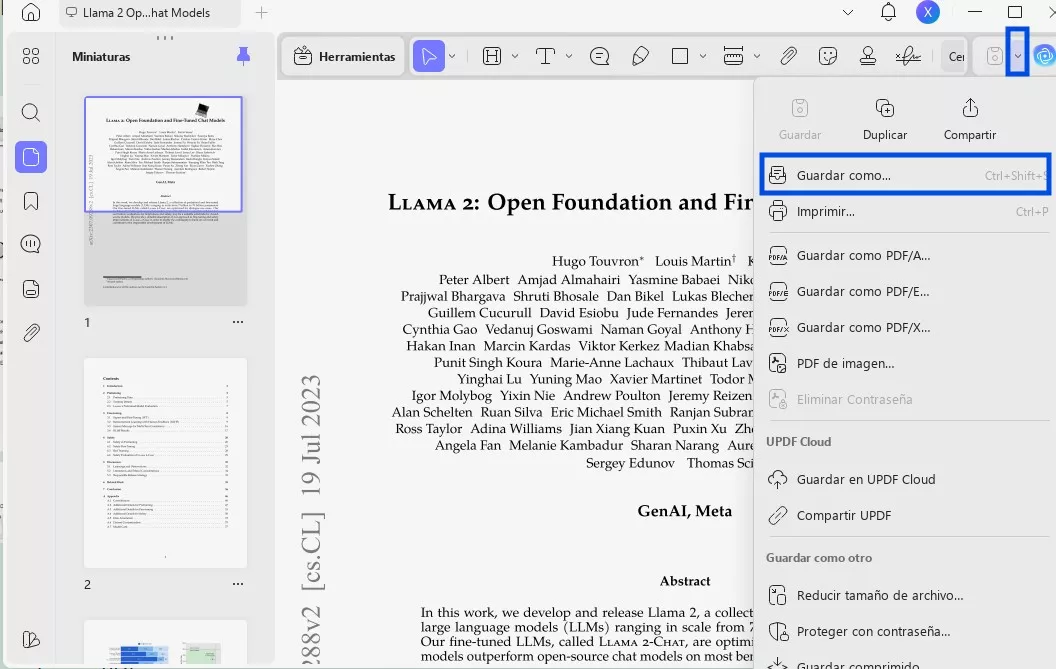Open the save options dropdown arrow
This screenshot has width=1056, height=669.
[1018, 57]
